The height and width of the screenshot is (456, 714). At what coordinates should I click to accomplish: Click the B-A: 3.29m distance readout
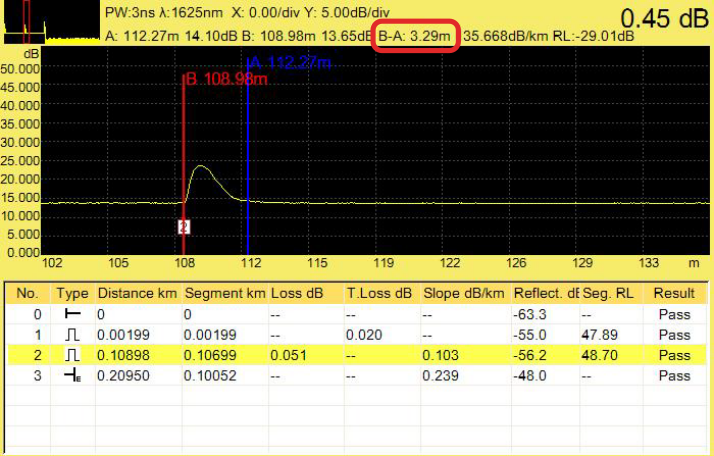[417, 37]
